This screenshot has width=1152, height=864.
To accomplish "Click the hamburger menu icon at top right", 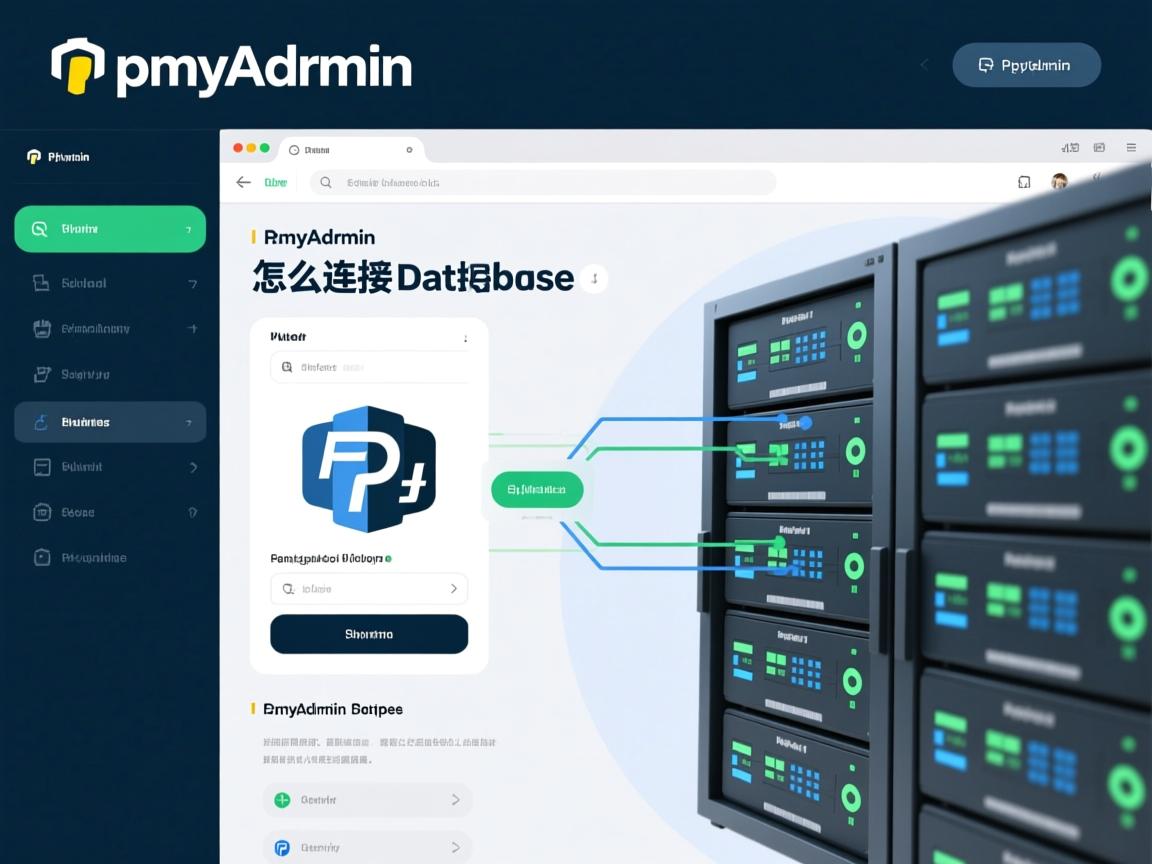I will click(x=1131, y=147).
